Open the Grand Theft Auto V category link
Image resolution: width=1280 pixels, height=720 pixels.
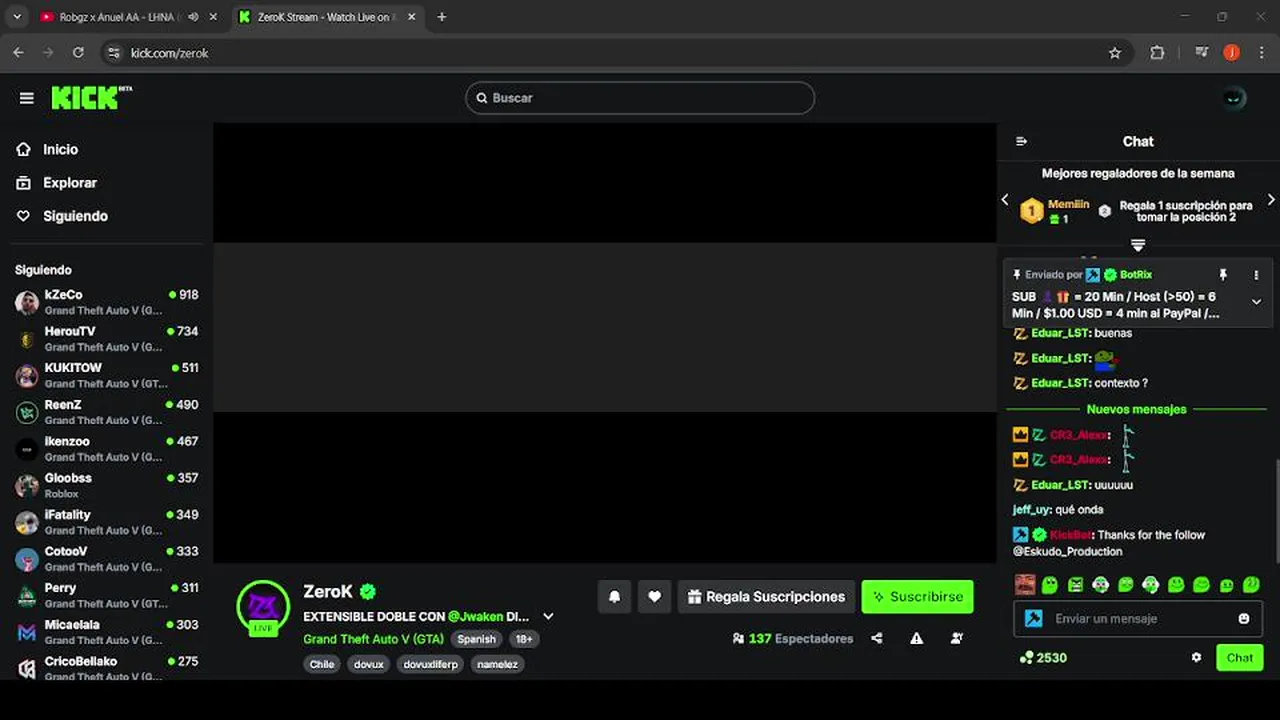click(x=373, y=639)
